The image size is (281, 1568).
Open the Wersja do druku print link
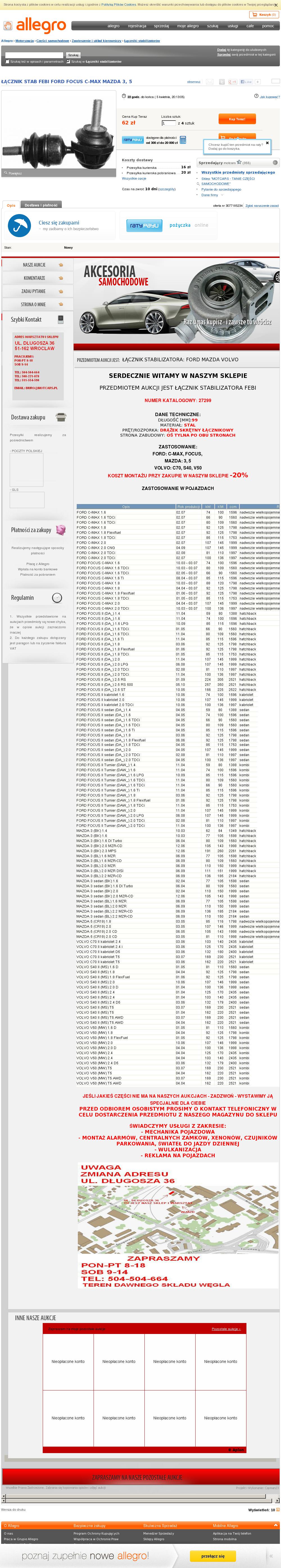click(x=13, y=1509)
